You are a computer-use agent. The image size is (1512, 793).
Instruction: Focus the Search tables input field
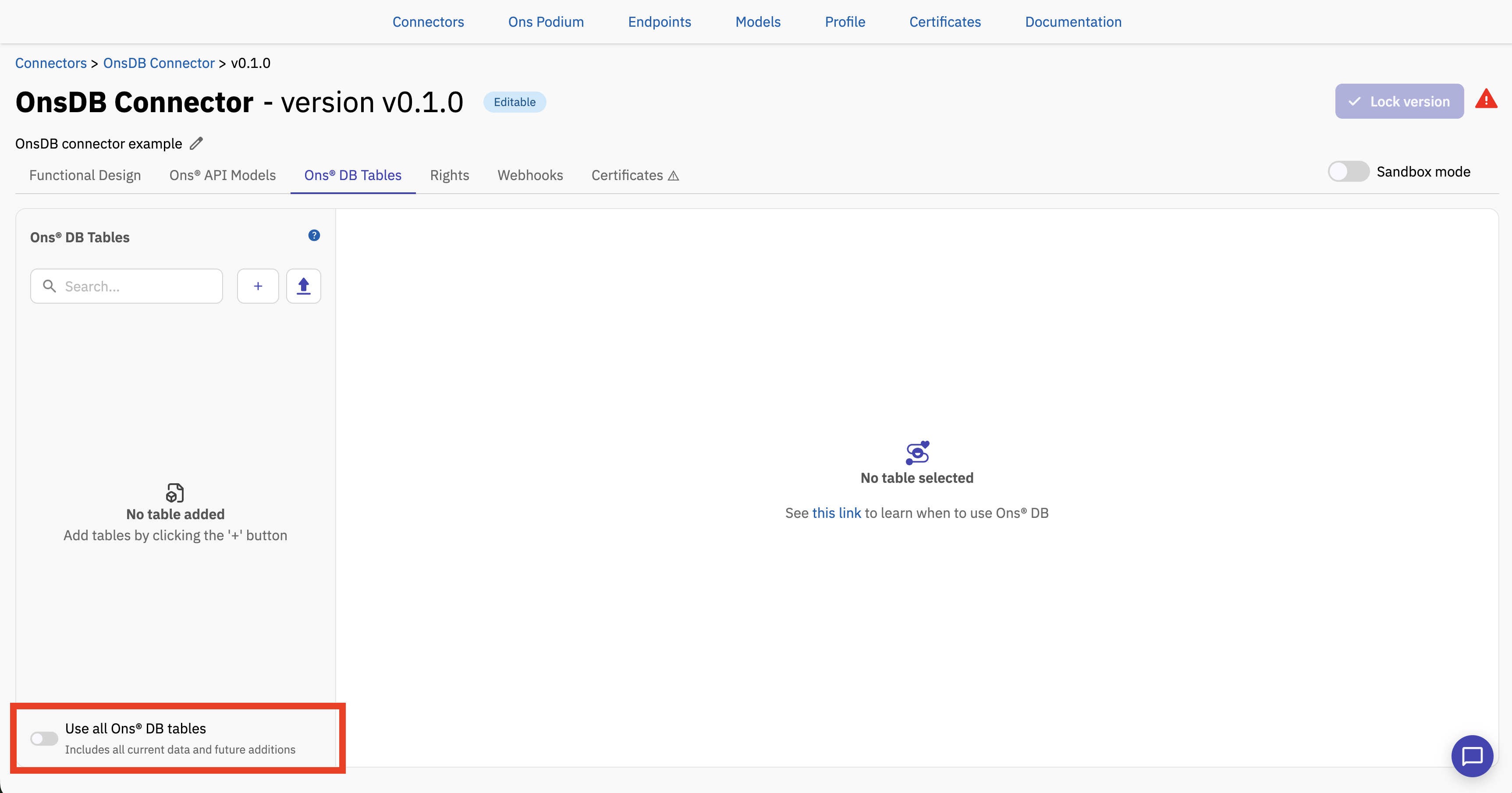pos(126,286)
